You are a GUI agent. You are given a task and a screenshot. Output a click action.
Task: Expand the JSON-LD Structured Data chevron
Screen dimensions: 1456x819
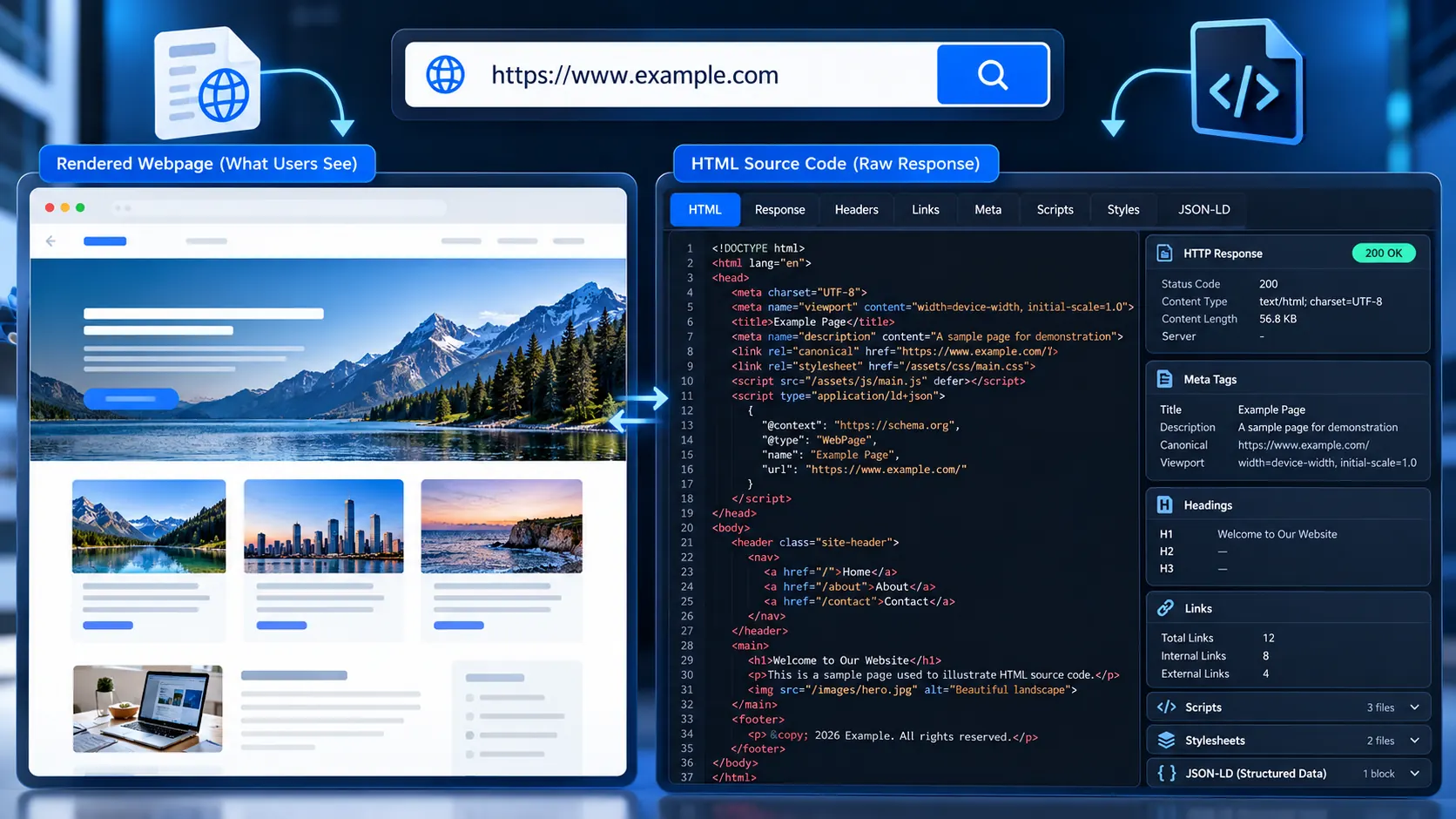[x=1414, y=774]
